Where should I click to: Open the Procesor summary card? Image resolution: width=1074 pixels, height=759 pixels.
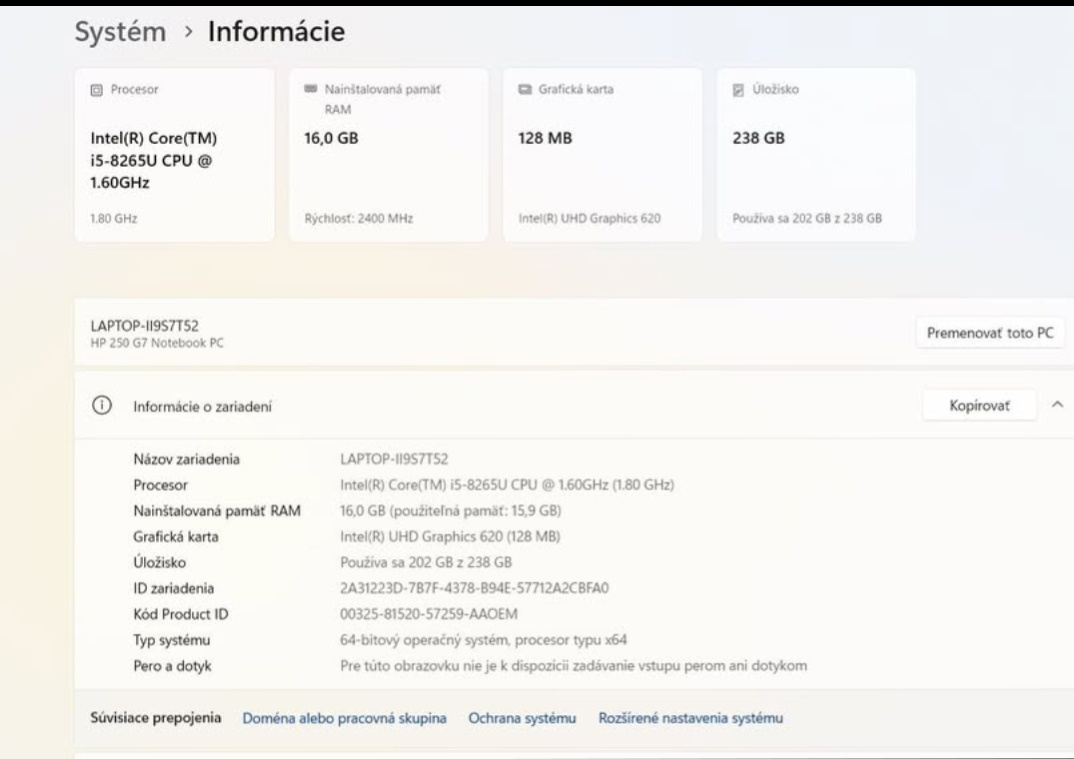[174, 154]
